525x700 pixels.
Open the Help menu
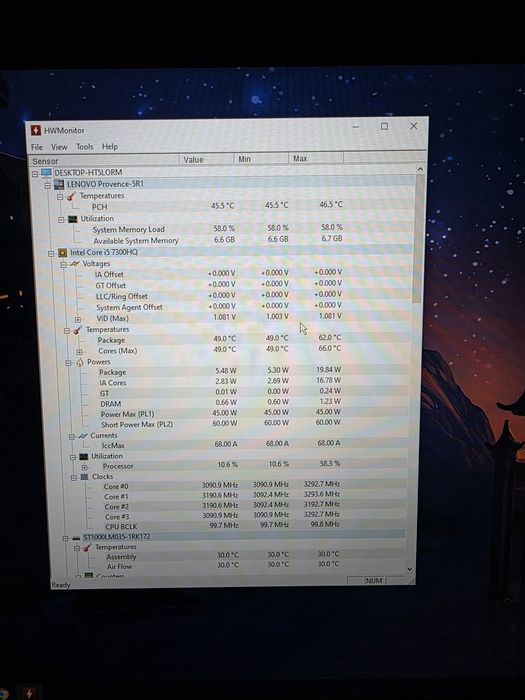[x=110, y=146]
